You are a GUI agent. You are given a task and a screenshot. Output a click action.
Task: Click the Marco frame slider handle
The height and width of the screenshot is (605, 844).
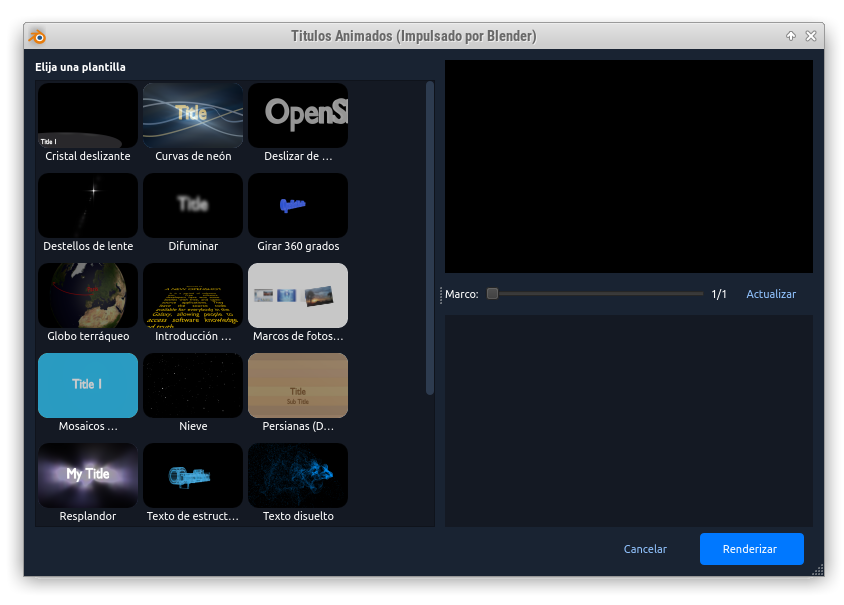492,294
